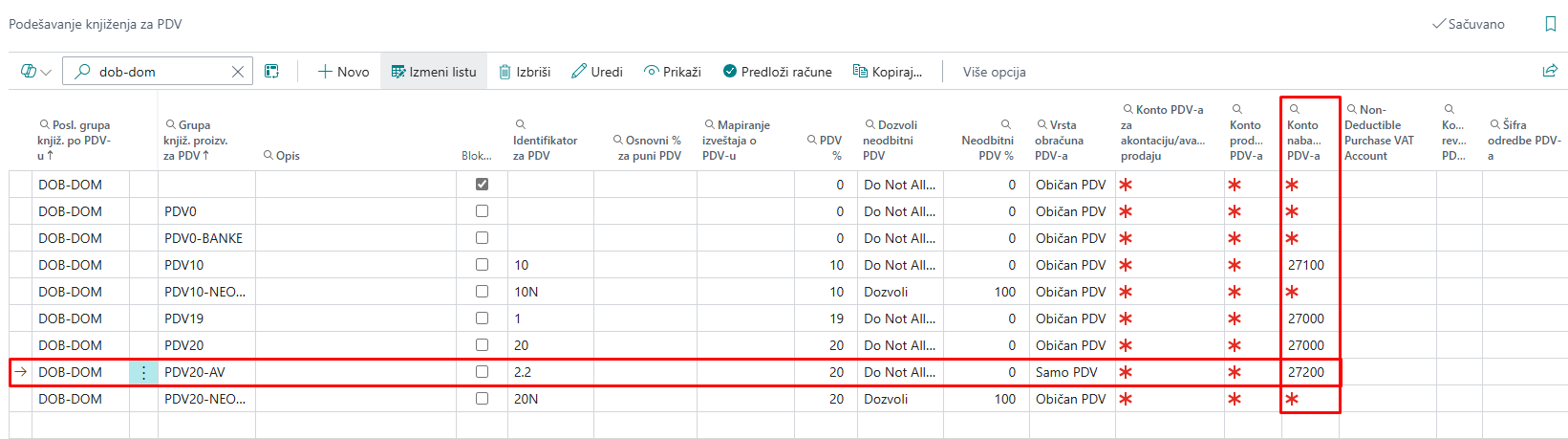
Task: Click Predloži račune button
Action: click(x=777, y=72)
